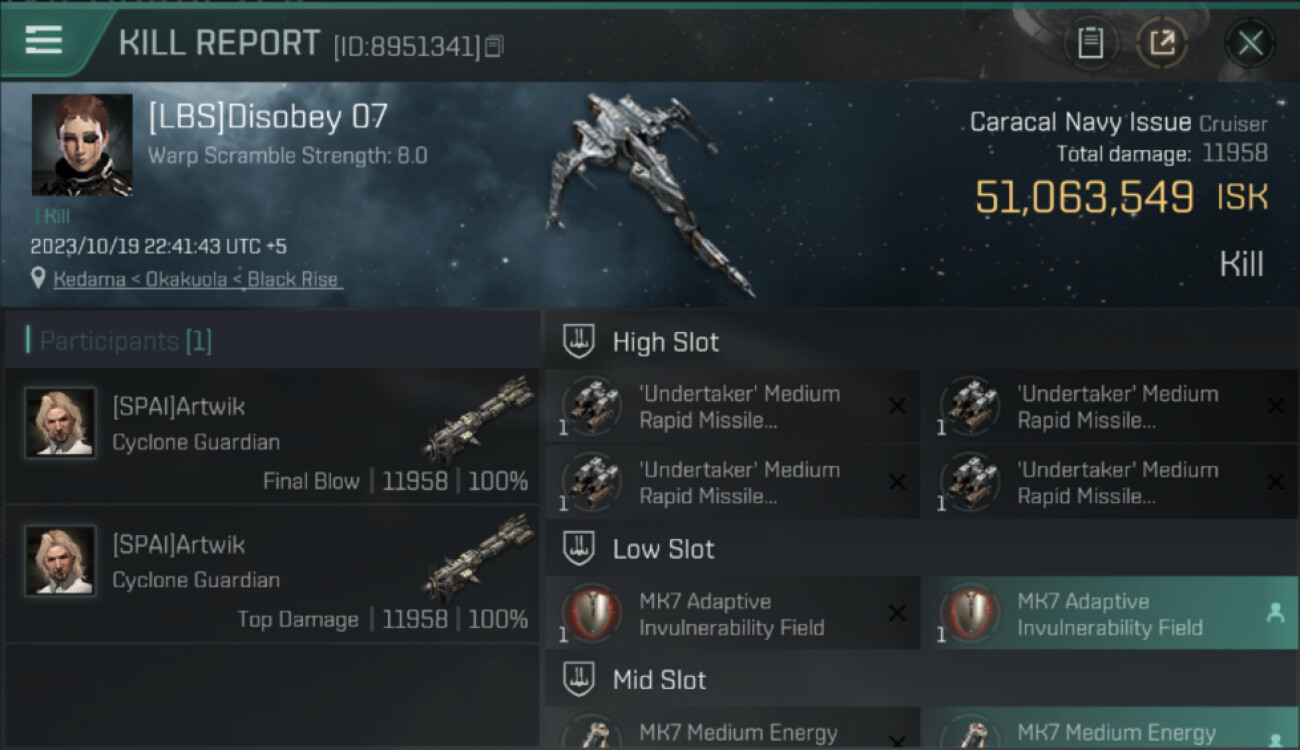Open the hamburger menu icon
Image resolution: width=1300 pixels, height=750 pixels.
[x=43, y=40]
